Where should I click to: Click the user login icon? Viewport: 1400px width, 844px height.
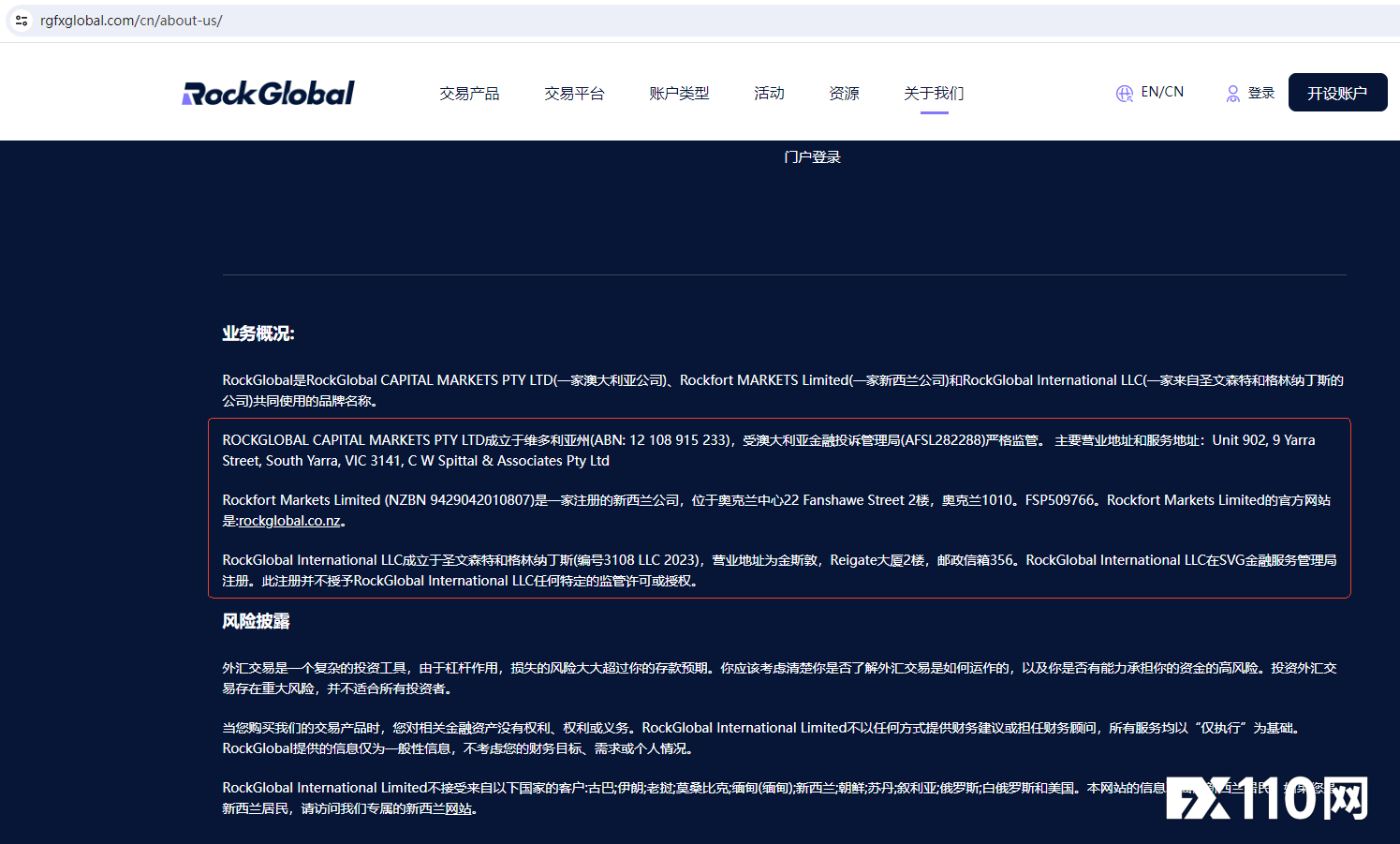pos(1232,94)
